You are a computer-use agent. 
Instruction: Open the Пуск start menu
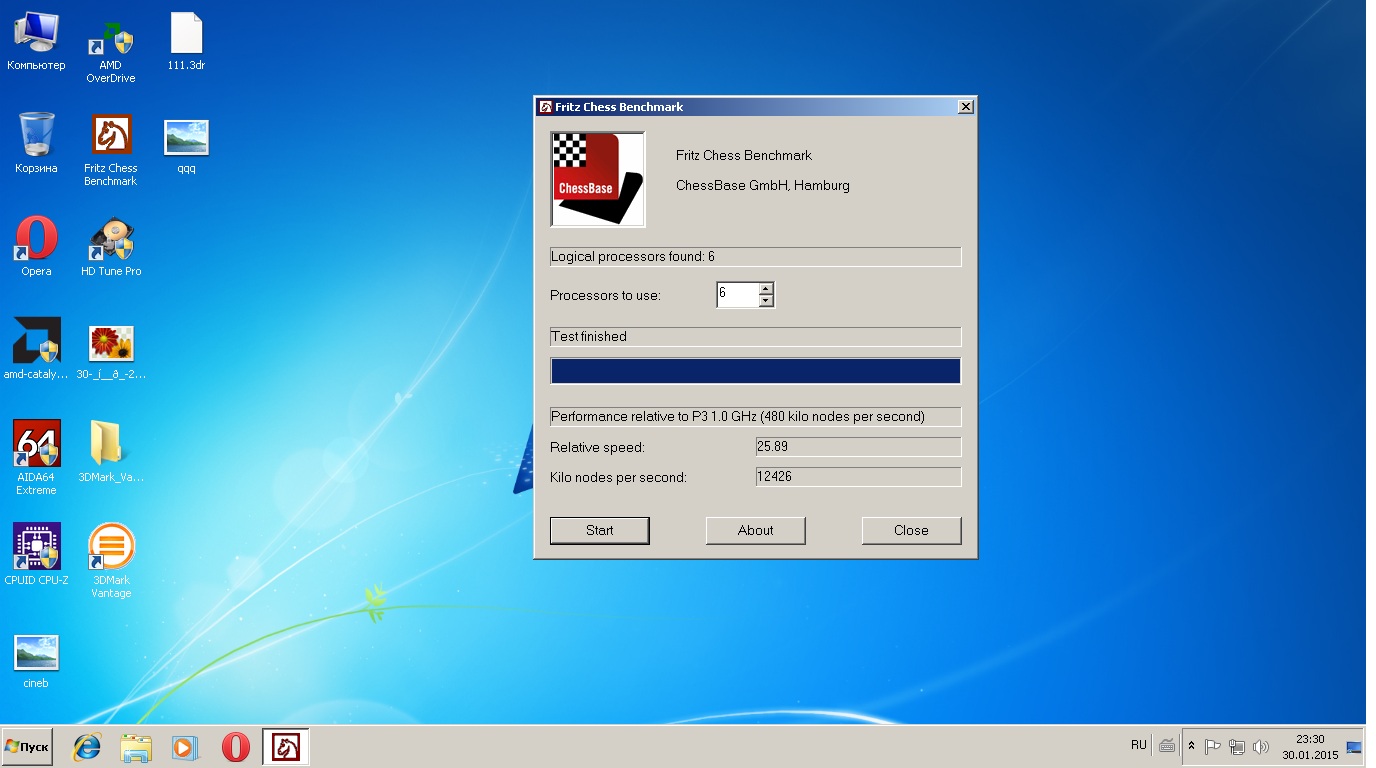tap(27, 747)
